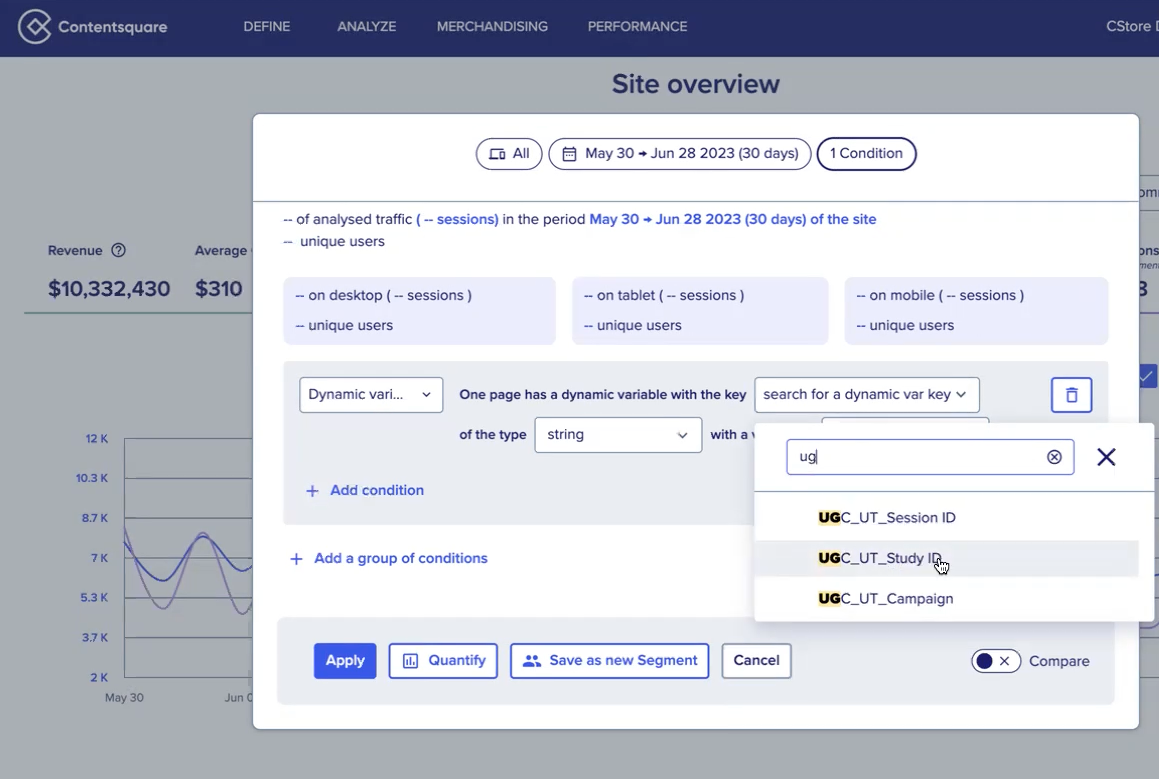Image resolution: width=1159 pixels, height=779 pixels.
Task: Open the date range picker May 30 – Jun 28
Action: pyautogui.click(x=680, y=154)
